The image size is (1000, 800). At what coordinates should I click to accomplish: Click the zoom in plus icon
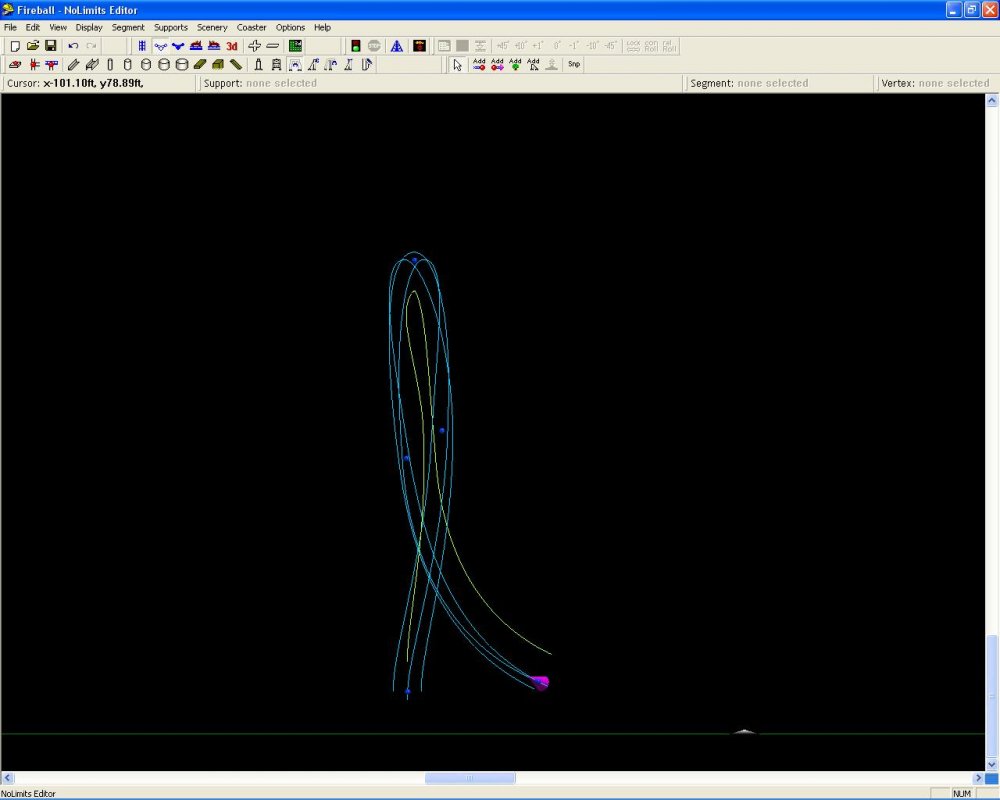coord(255,46)
